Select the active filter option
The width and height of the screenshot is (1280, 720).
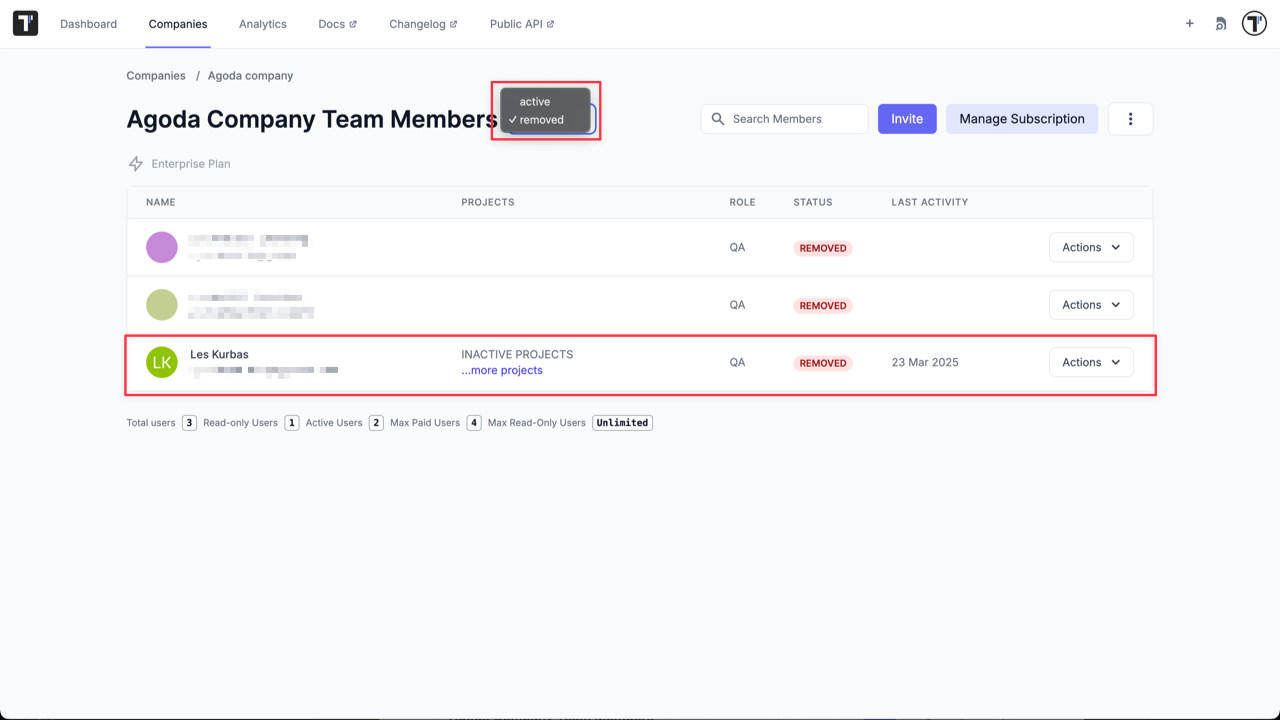coord(533,101)
